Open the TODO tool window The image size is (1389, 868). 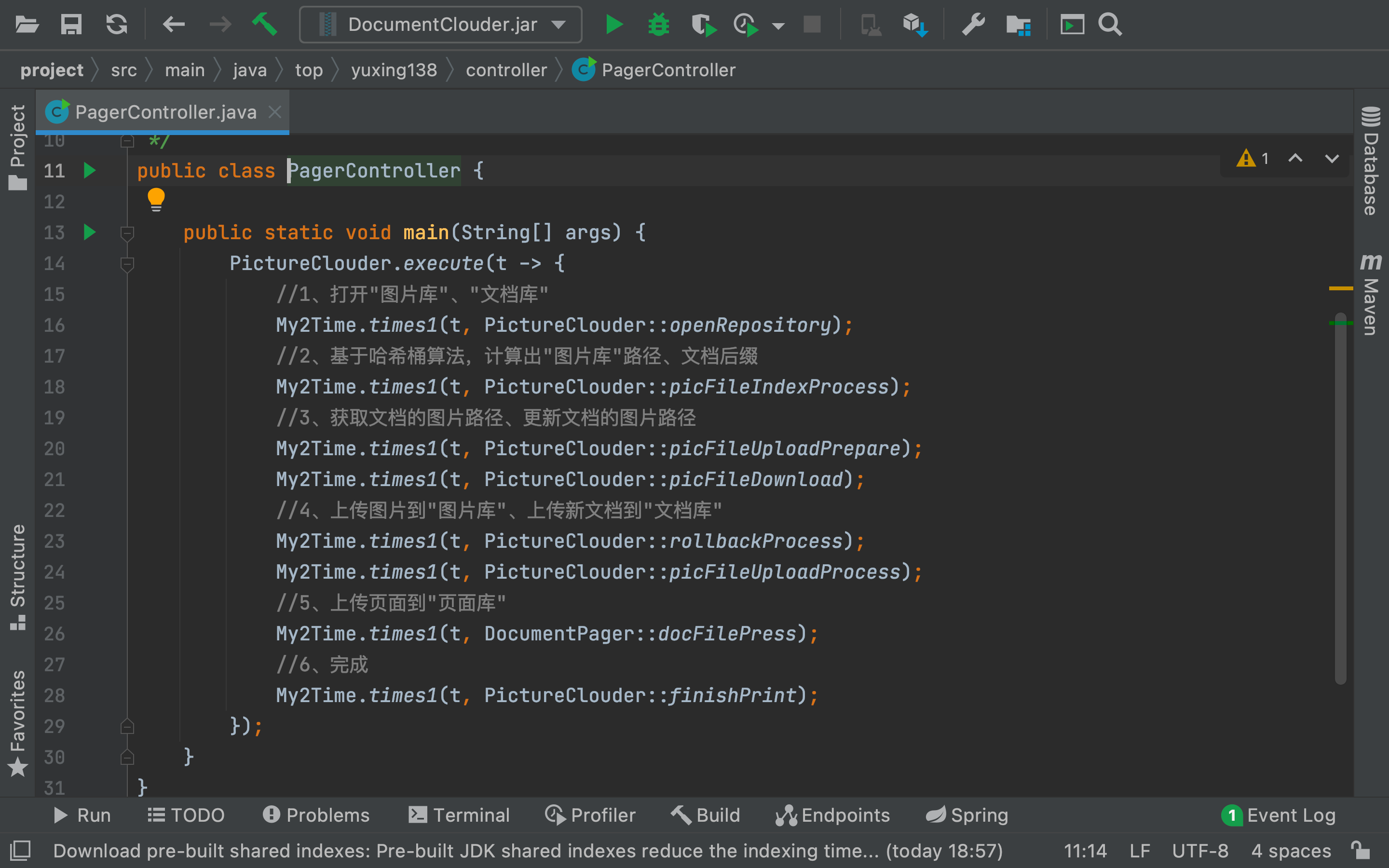(x=186, y=815)
